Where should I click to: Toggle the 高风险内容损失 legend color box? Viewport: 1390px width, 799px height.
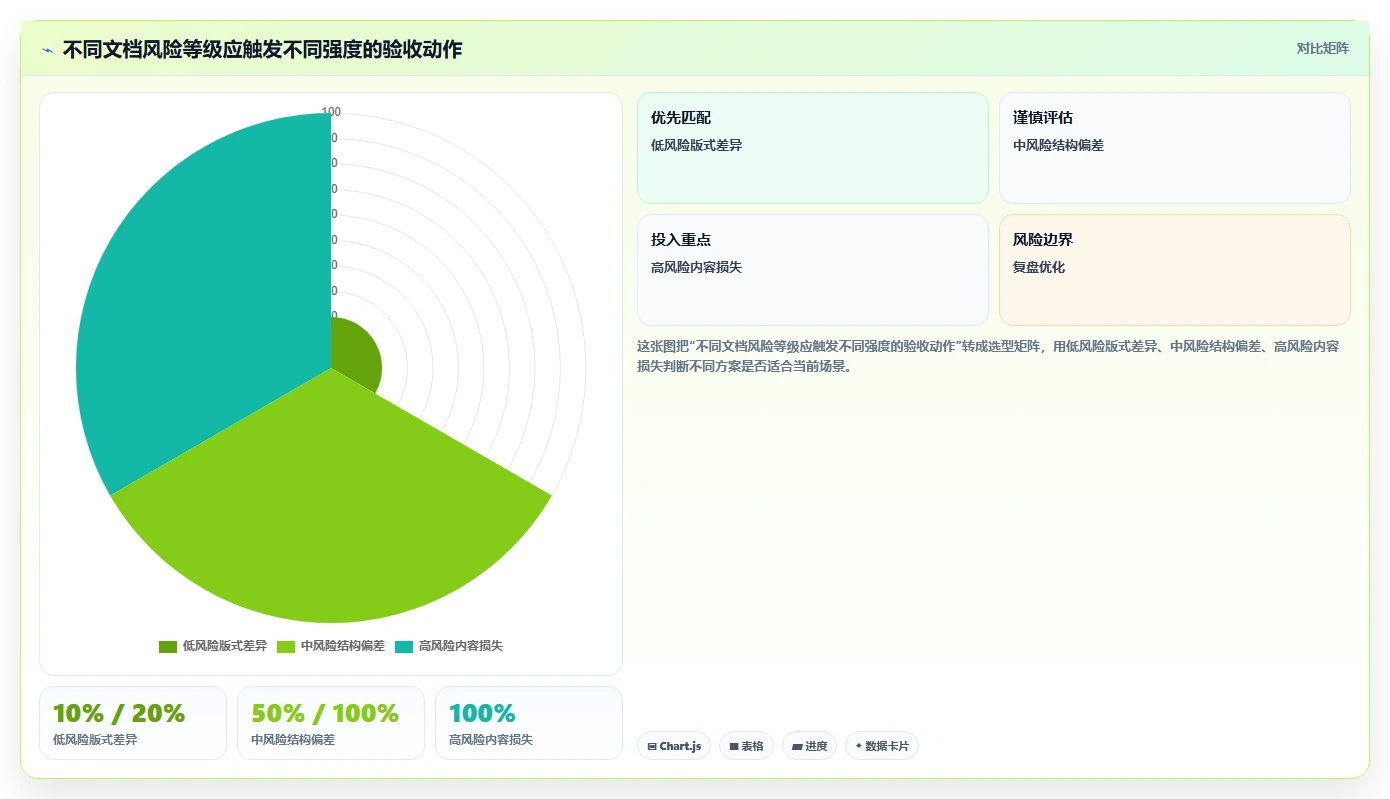tap(404, 646)
